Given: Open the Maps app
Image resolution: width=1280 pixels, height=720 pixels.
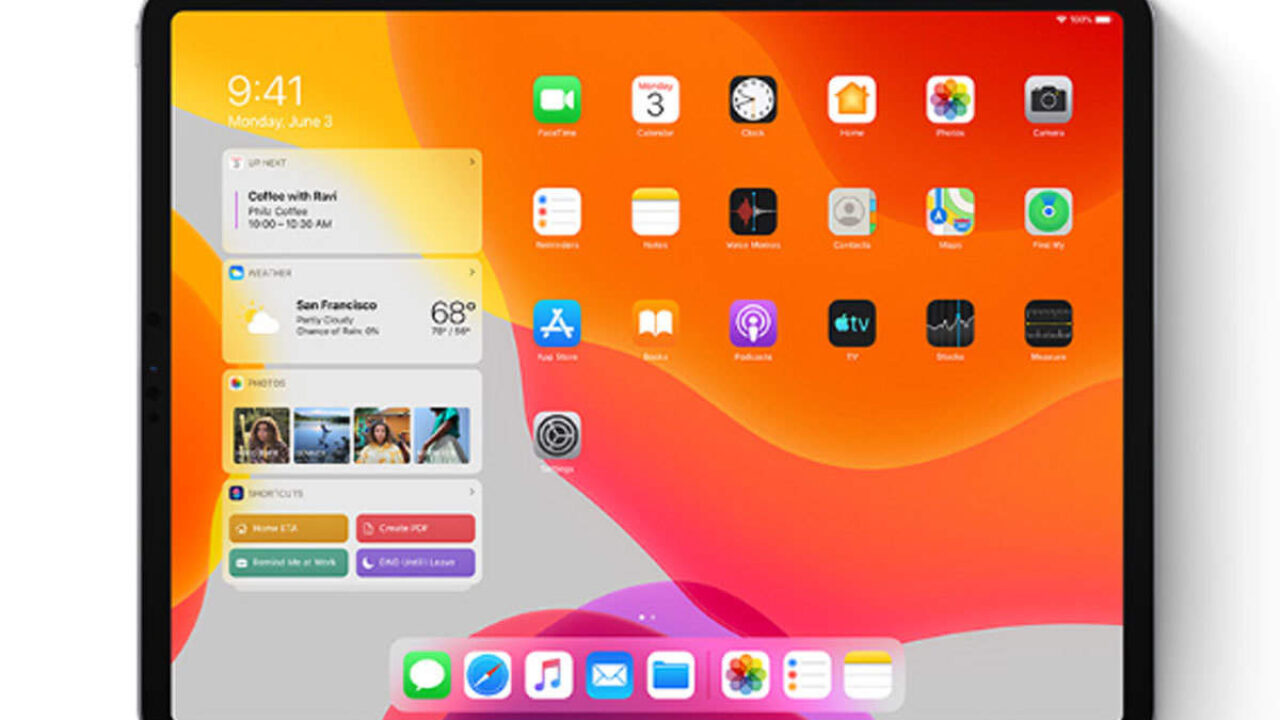Looking at the screenshot, I should click(x=950, y=212).
